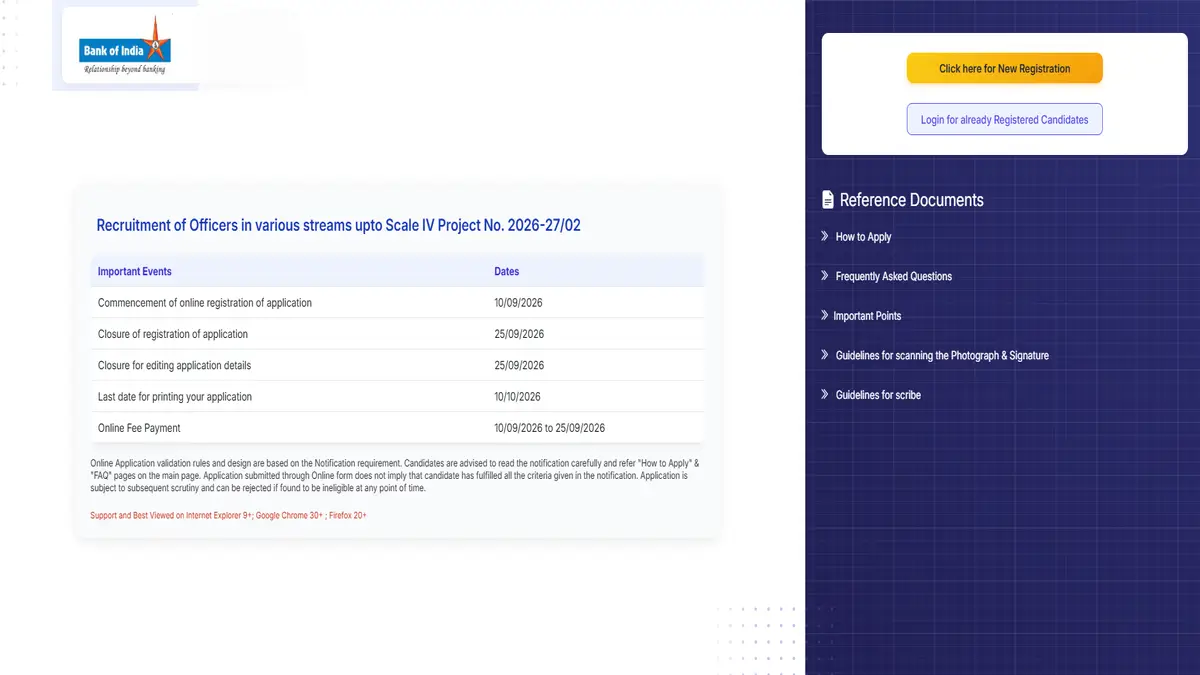Click the Online Application validation rules paragraph
The image size is (1200, 675).
pos(395,476)
